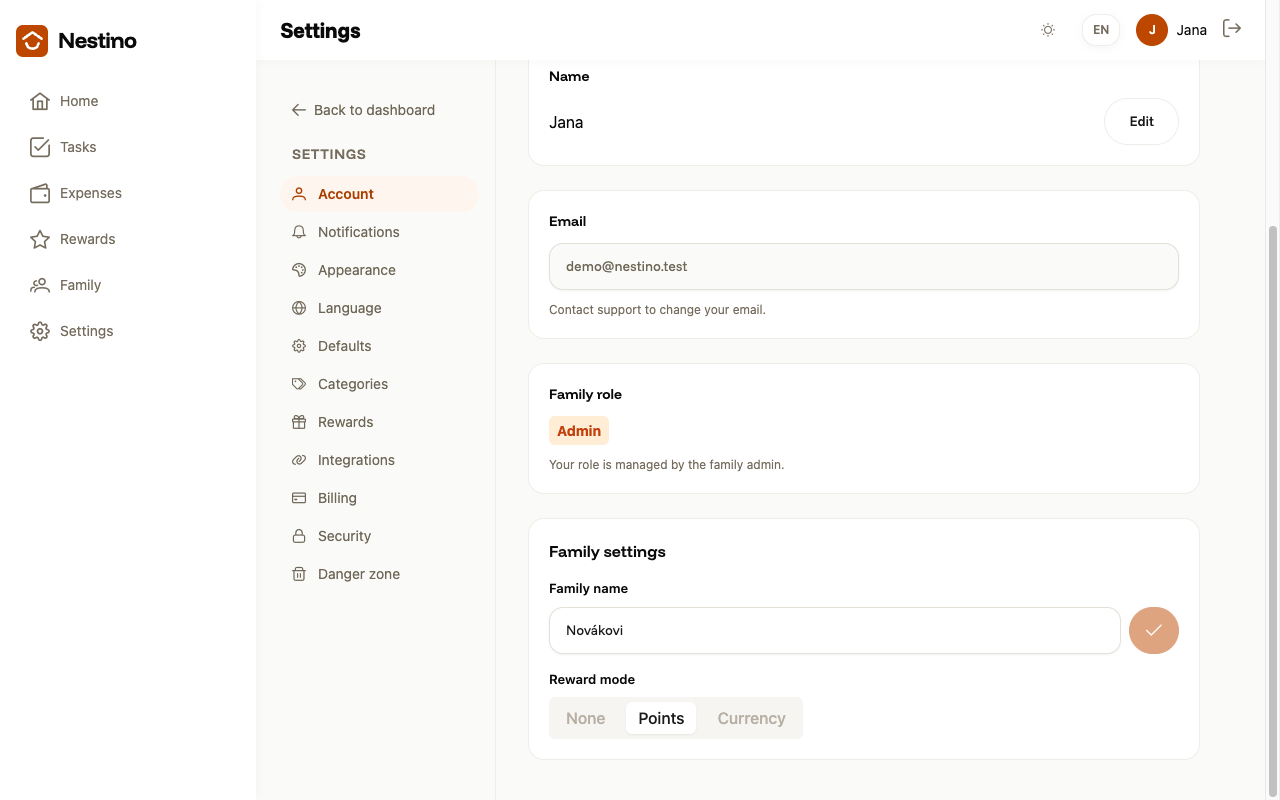Image resolution: width=1280 pixels, height=800 pixels.
Task: Click the Security lock icon
Action: (x=299, y=536)
